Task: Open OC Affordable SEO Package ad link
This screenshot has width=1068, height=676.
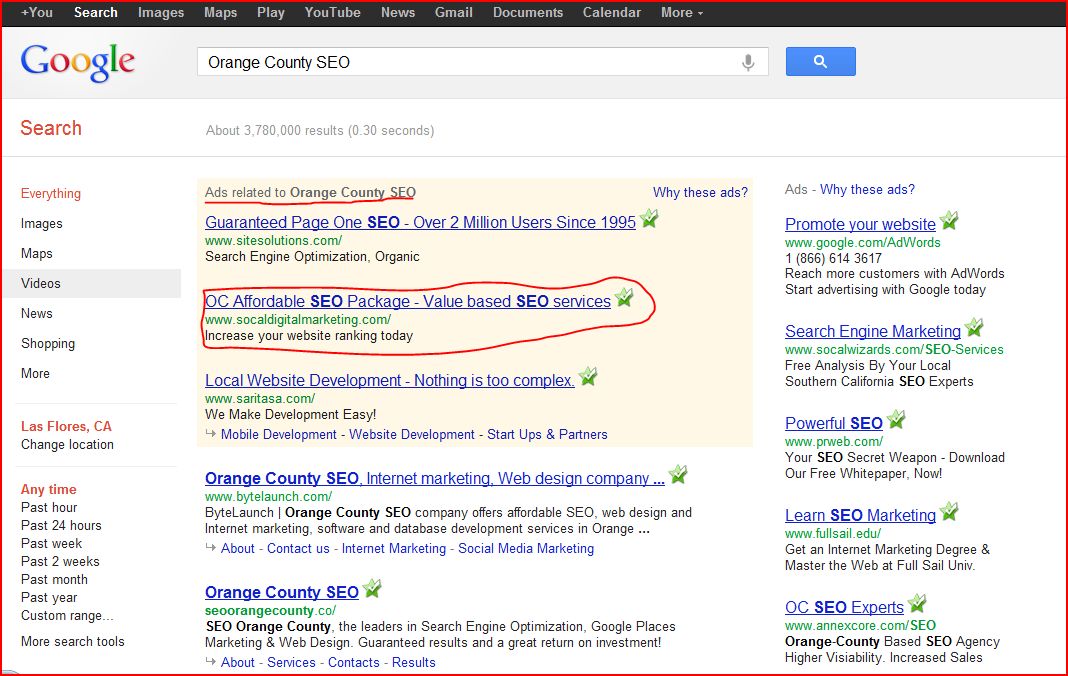Action: click(408, 301)
